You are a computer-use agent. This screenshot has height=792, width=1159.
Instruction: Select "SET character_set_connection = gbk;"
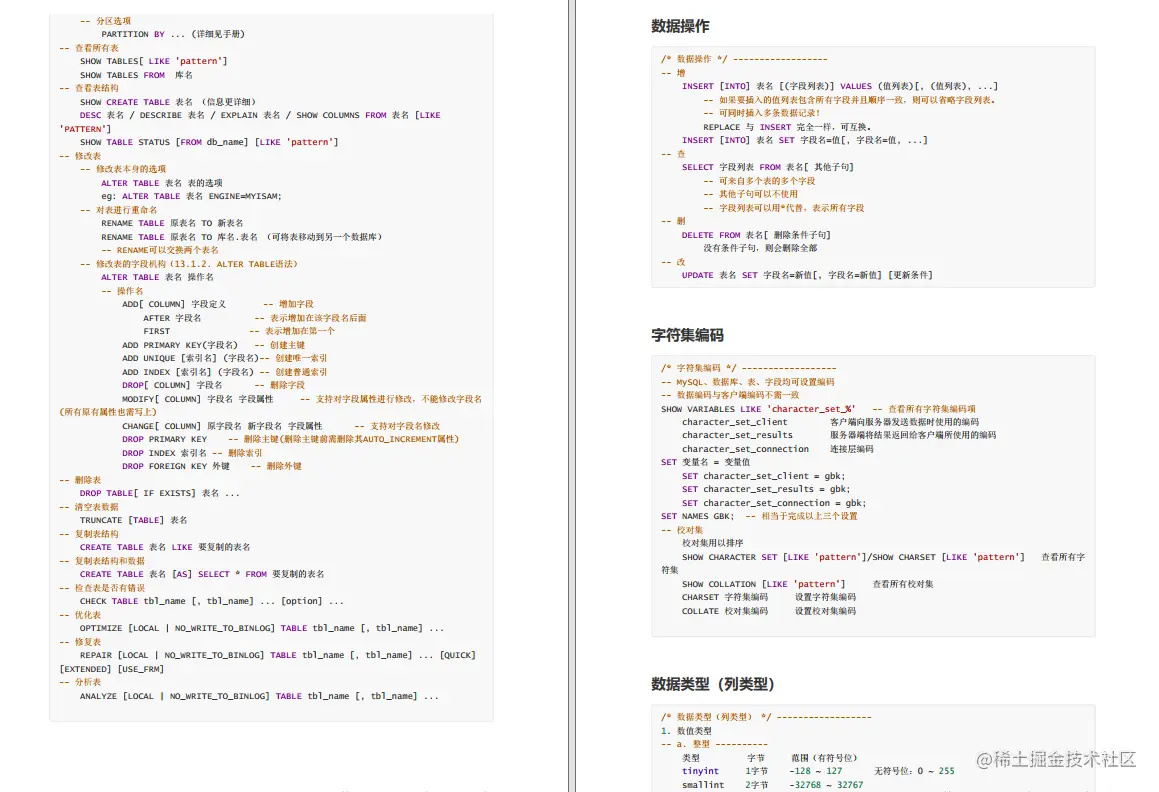[774, 503]
